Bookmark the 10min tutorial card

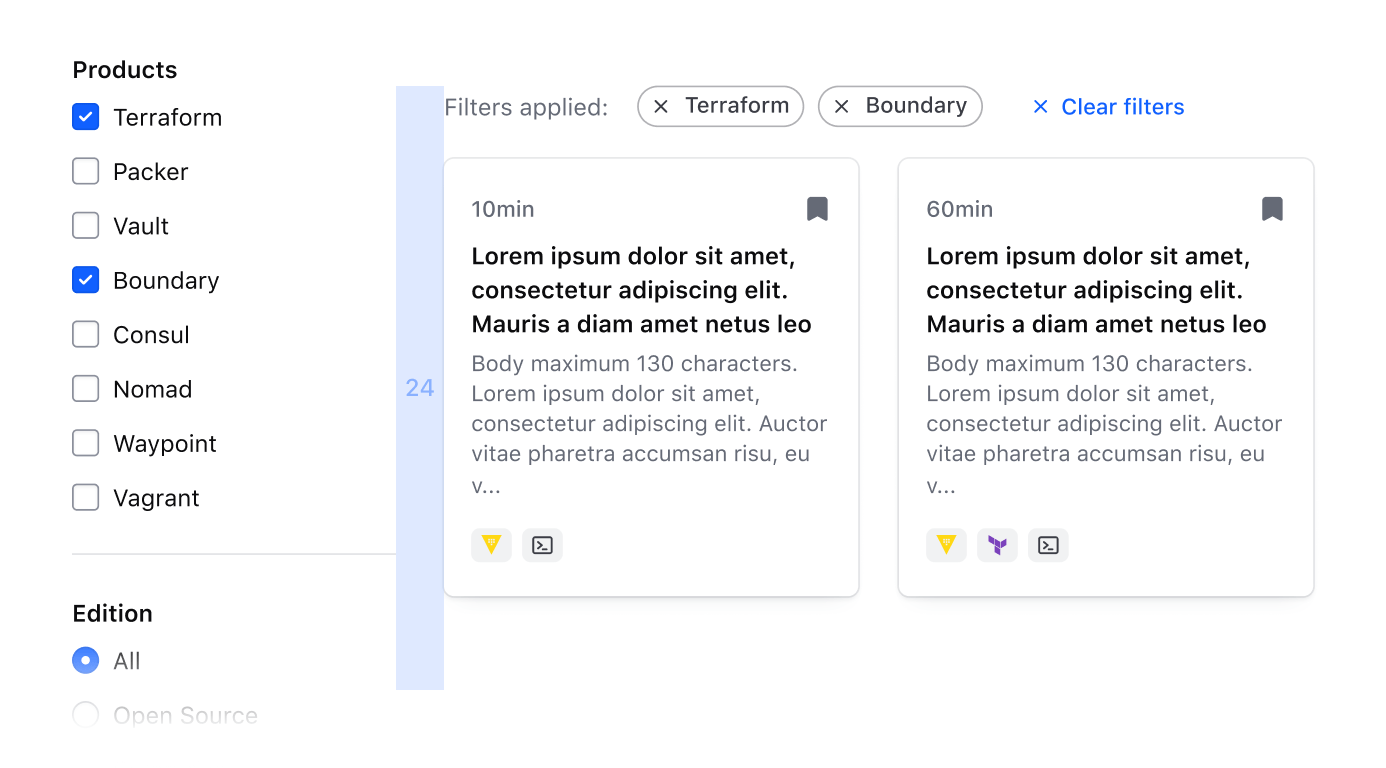pos(817,208)
